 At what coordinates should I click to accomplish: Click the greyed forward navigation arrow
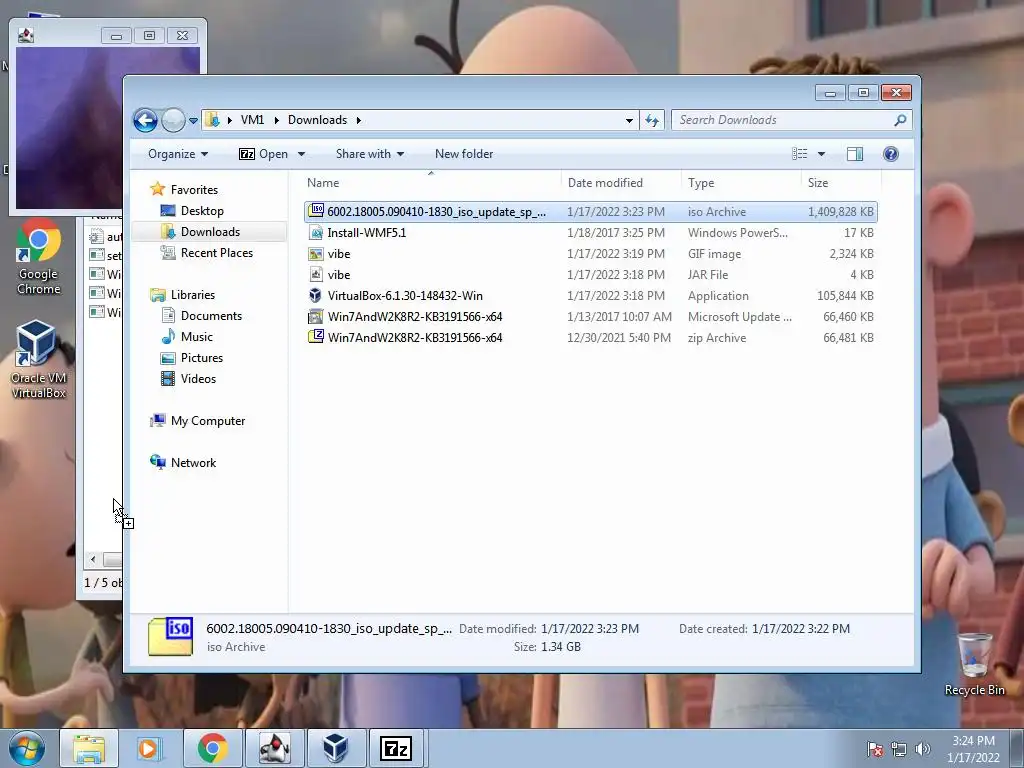(173, 120)
